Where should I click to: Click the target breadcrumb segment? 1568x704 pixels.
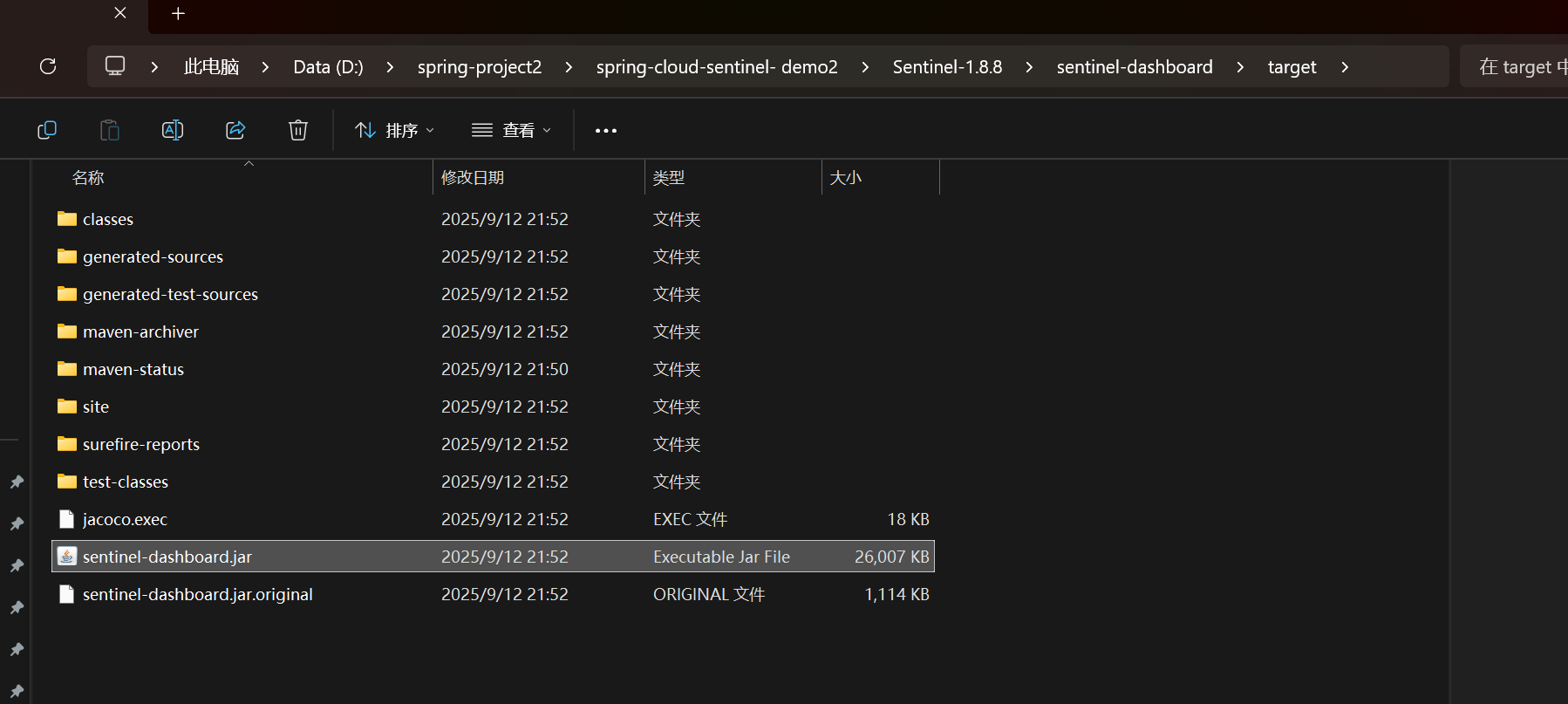(x=1292, y=67)
